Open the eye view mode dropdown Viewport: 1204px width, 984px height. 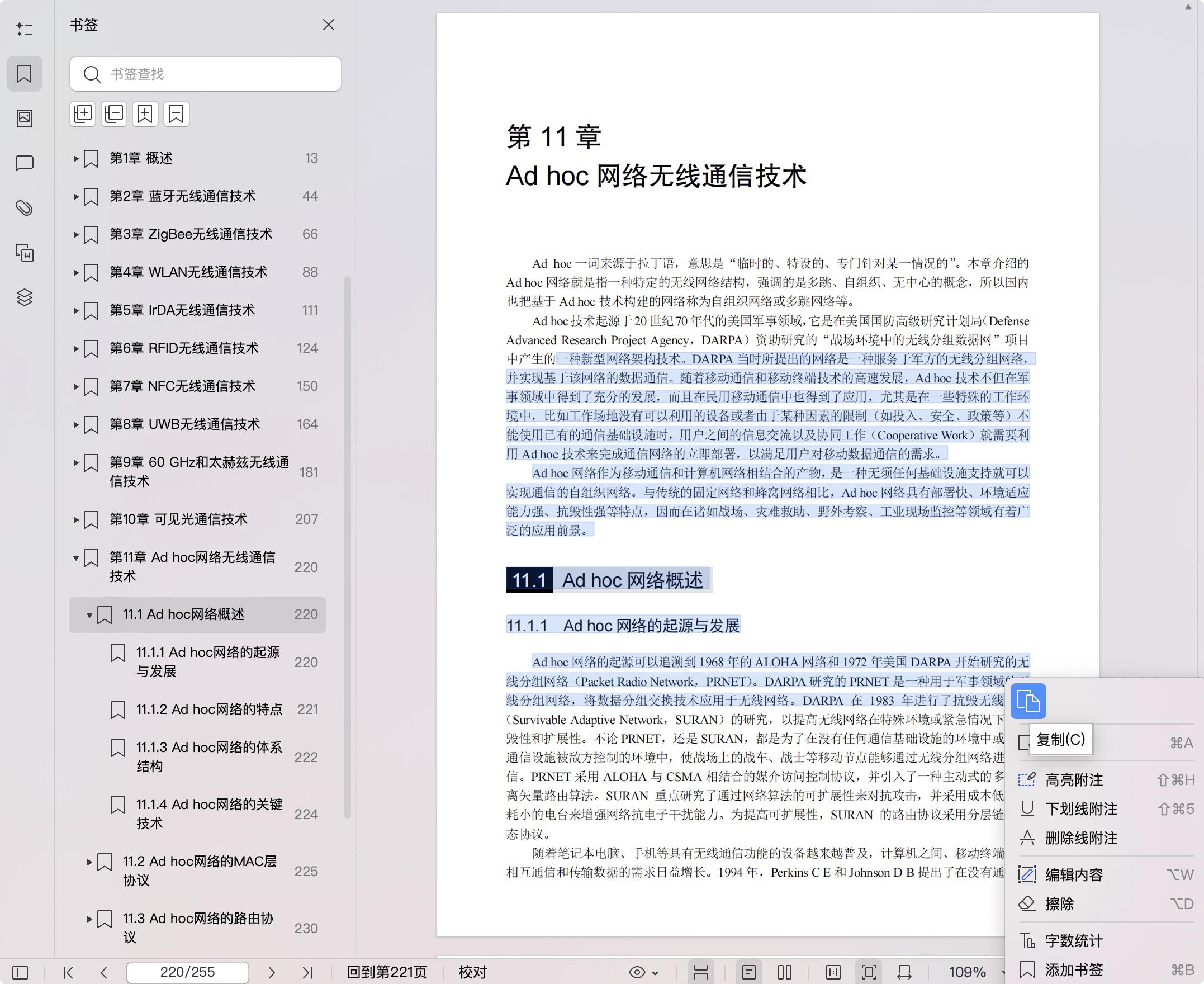(x=644, y=973)
